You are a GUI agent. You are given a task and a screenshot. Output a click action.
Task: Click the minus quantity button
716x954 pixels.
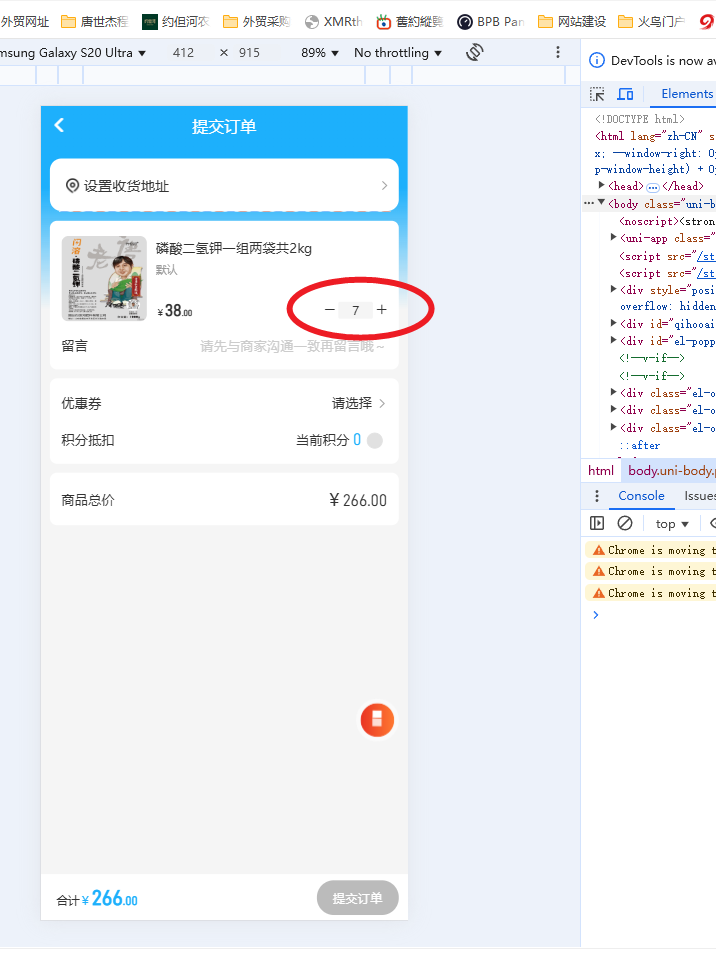tap(330, 310)
